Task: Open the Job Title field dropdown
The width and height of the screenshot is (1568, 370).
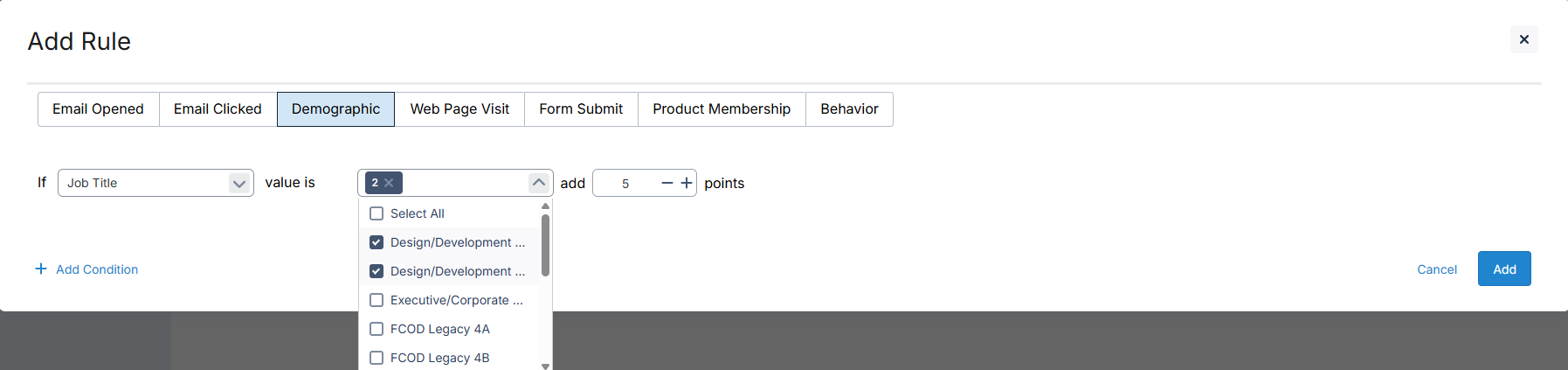Action: 238,183
